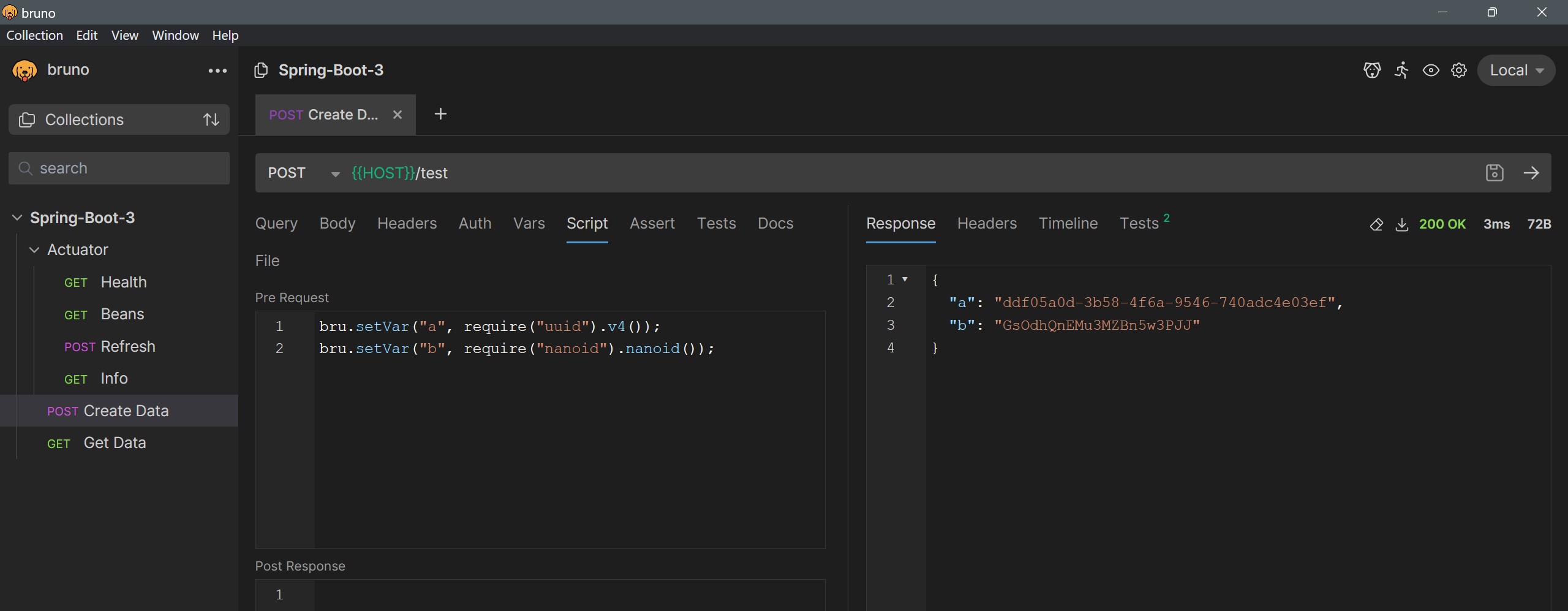Click the File label under tabs
Image resolution: width=1568 pixels, height=611 pixels.
[267, 261]
